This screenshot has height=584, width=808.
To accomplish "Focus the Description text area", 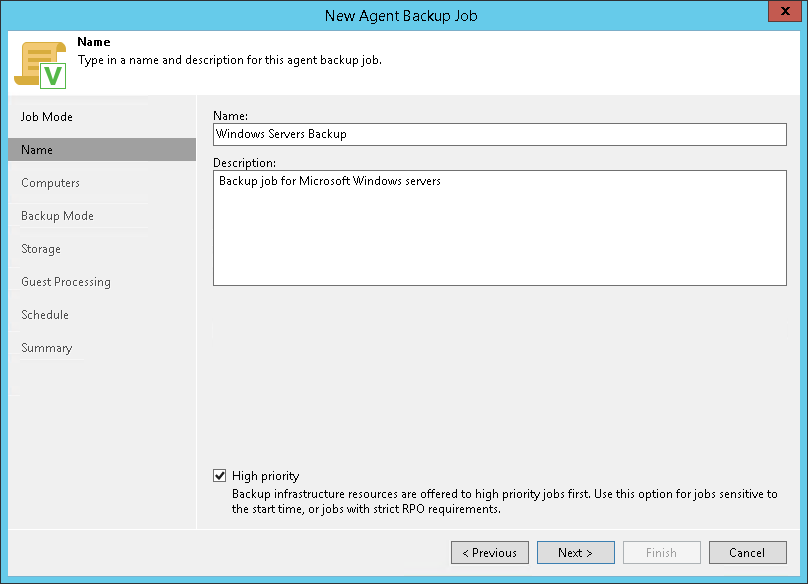I will [500, 227].
